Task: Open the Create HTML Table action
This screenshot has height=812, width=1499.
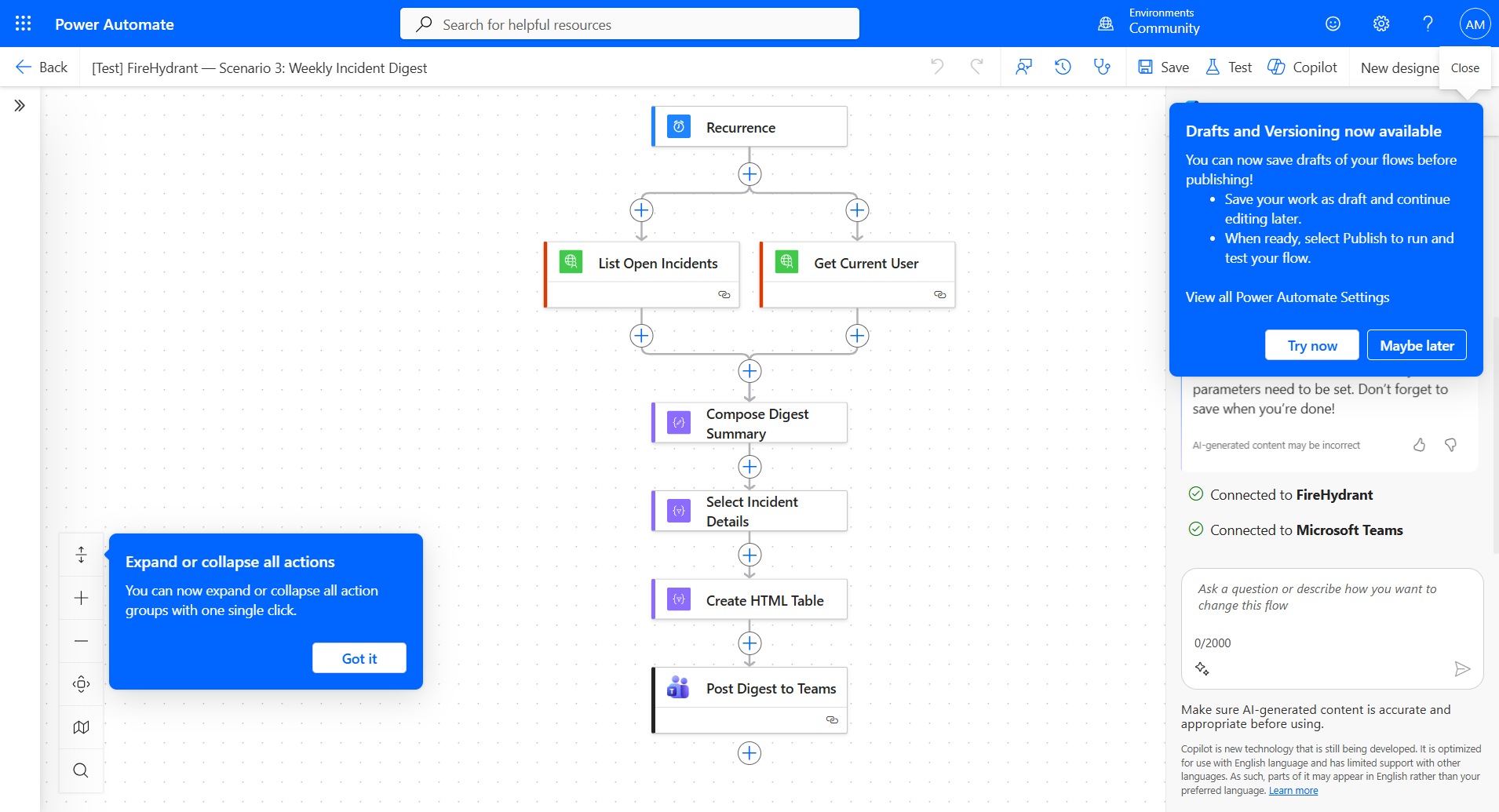Action: click(x=749, y=599)
